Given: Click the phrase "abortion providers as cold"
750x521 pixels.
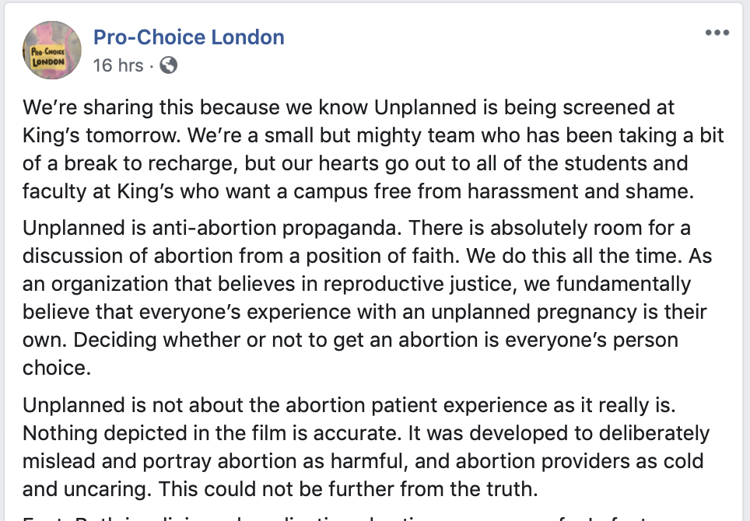Looking at the screenshot, I should click(x=579, y=461).
